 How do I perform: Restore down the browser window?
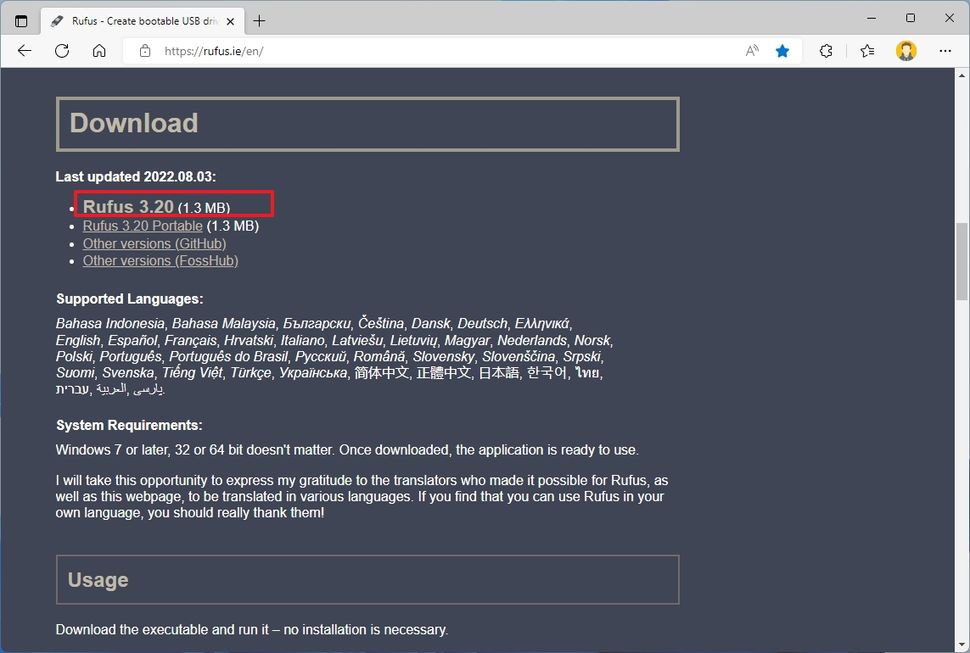click(910, 17)
